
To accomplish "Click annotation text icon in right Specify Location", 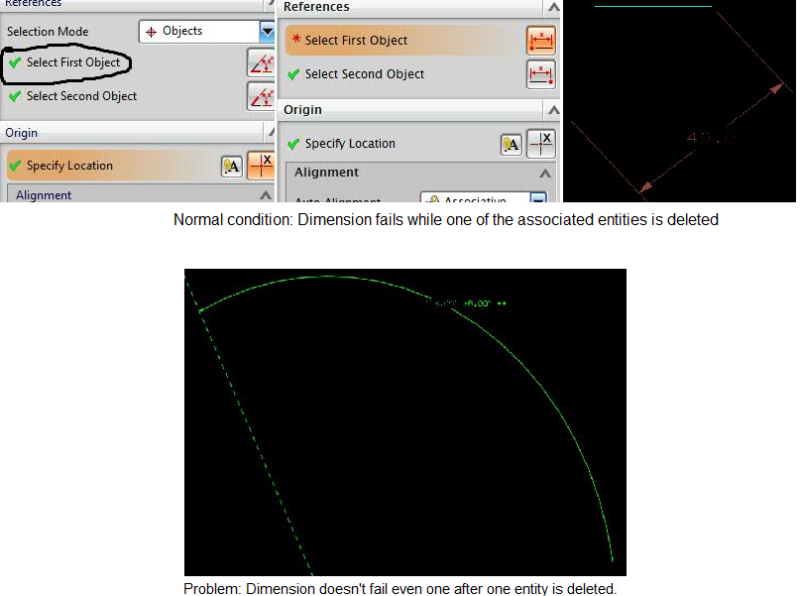I will click(x=511, y=145).
